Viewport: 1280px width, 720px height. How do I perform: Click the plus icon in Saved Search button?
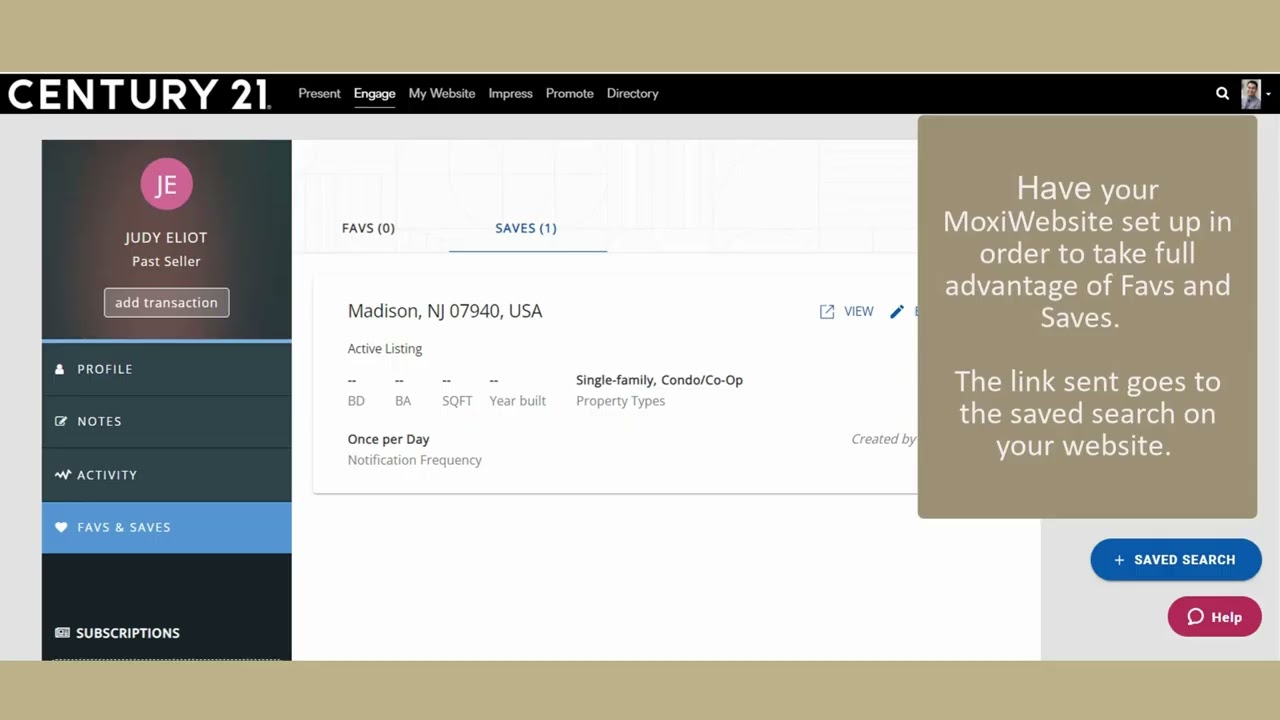pyautogui.click(x=1119, y=560)
